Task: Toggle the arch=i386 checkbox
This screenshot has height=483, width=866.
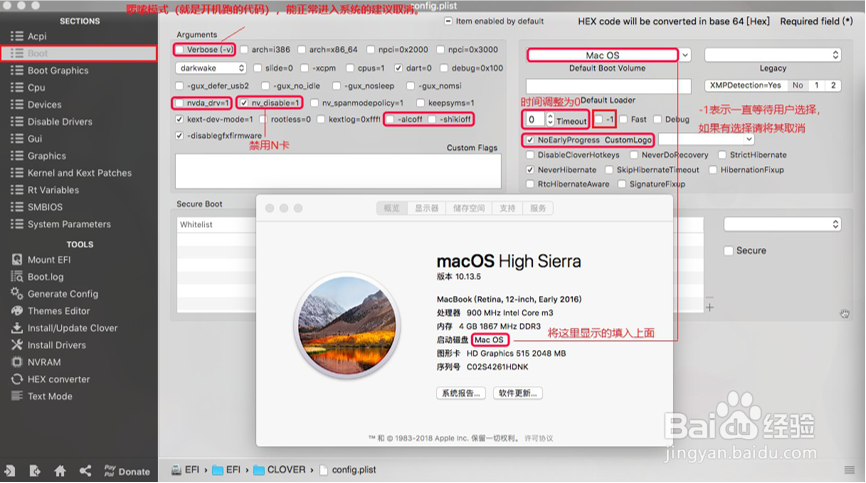Action: 244,50
